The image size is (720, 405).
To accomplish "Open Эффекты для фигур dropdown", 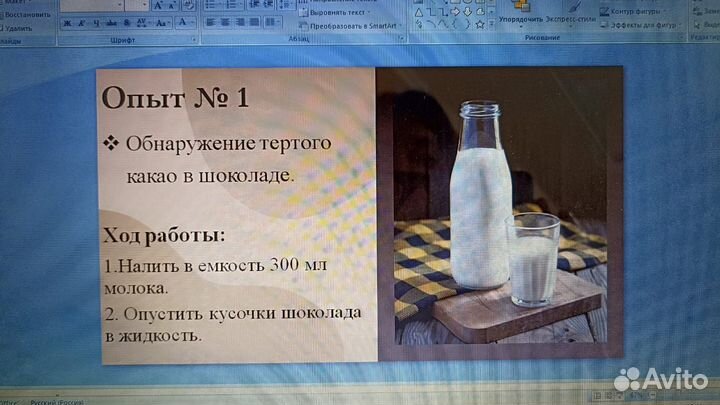I will [x=640, y=25].
